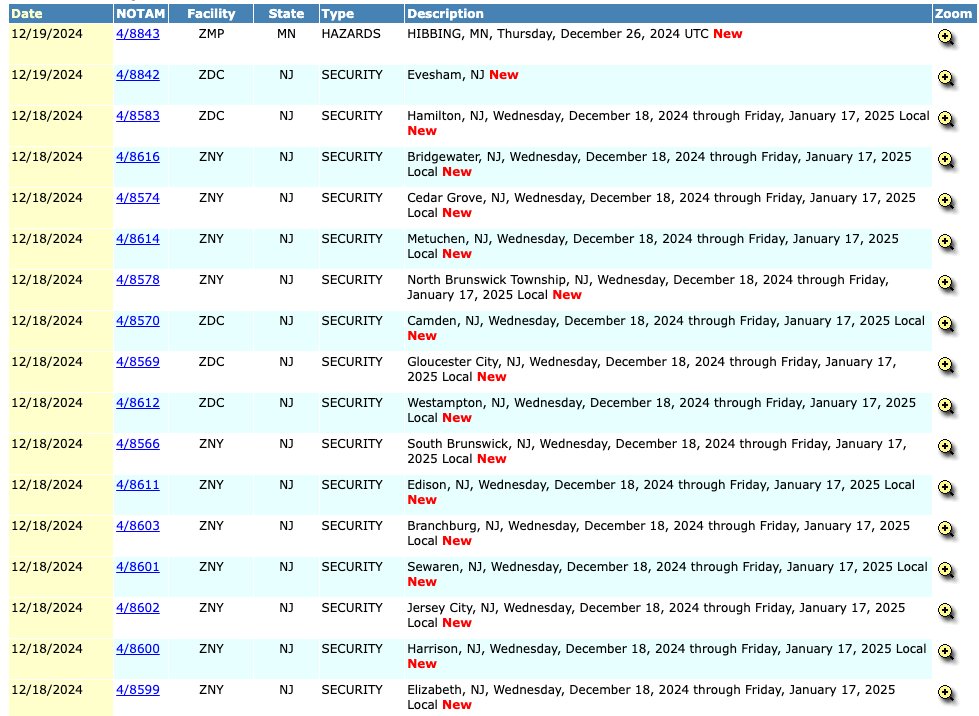Open zoom for Sewaren, NJ entry

(x=945, y=570)
